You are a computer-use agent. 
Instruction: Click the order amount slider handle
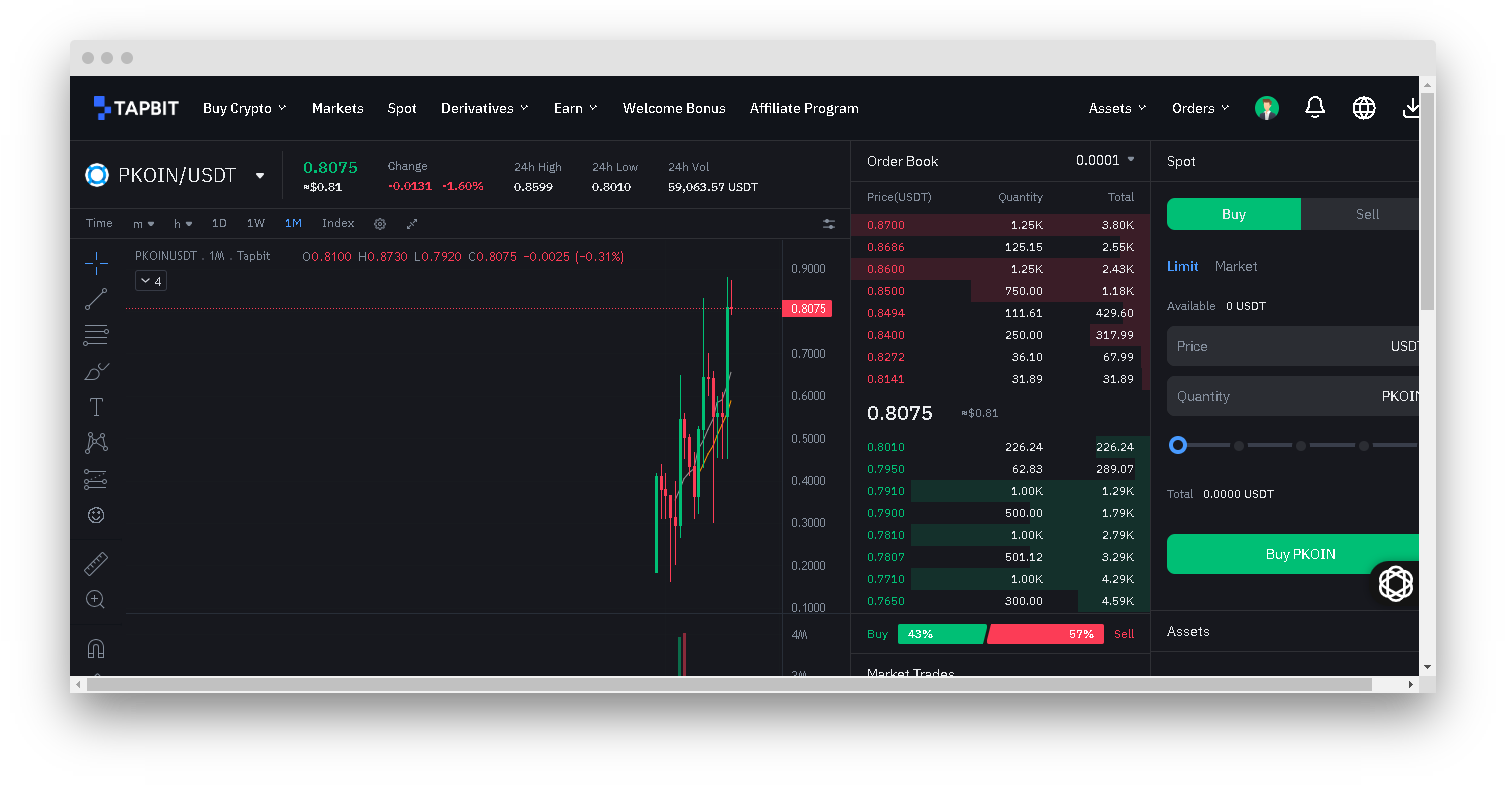coord(1178,445)
